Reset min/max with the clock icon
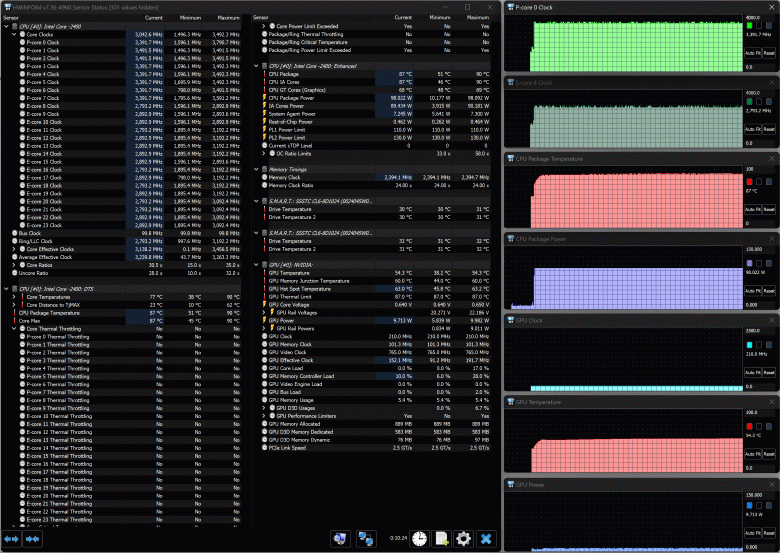This screenshot has height=553, width=780. [x=419, y=539]
